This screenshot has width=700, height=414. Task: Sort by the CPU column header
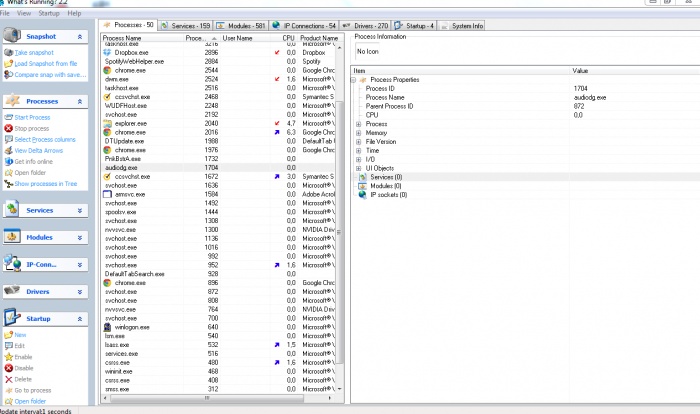point(284,38)
